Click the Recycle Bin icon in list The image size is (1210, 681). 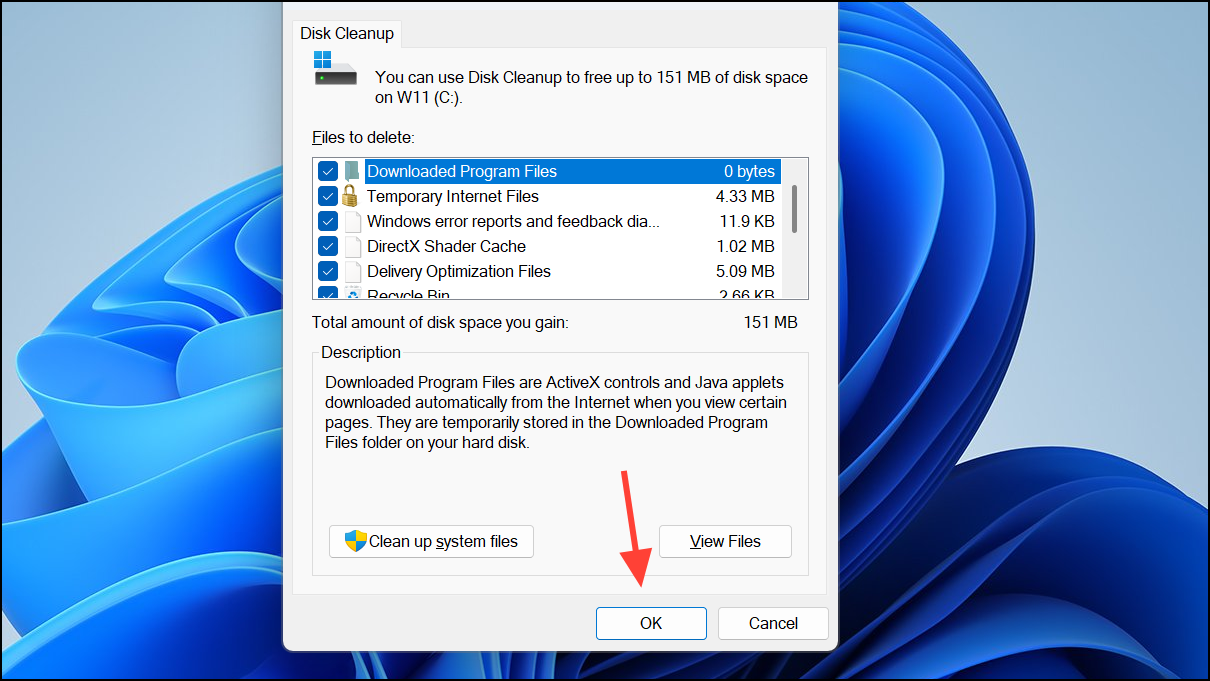[352, 293]
